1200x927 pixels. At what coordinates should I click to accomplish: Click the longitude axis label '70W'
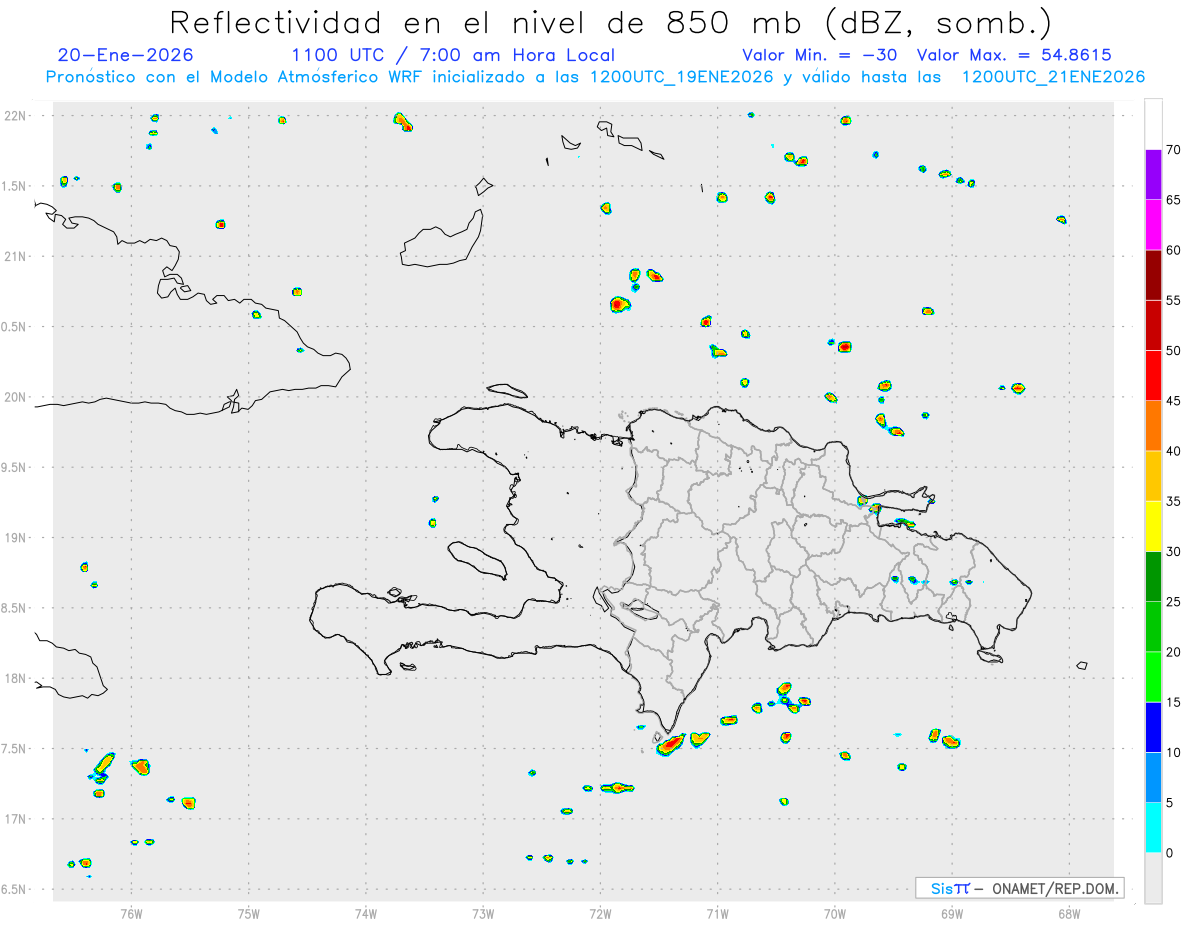tap(835, 913)
